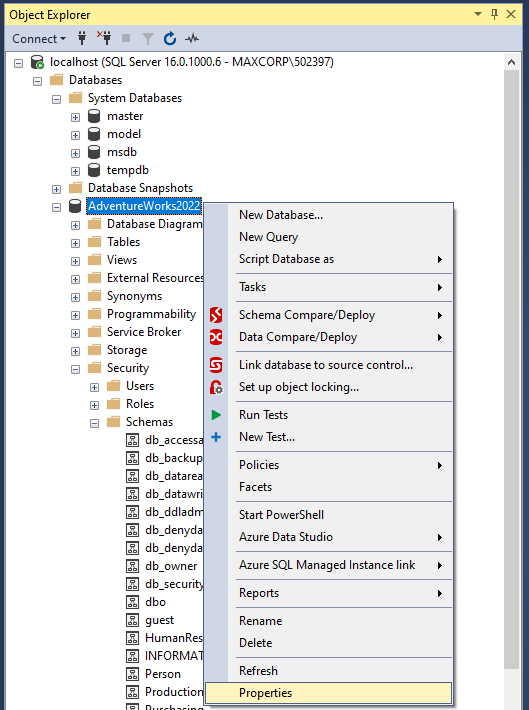Select Start PowerShell menu entry
This screenshot has height=710, width=529.
(329, 515)
